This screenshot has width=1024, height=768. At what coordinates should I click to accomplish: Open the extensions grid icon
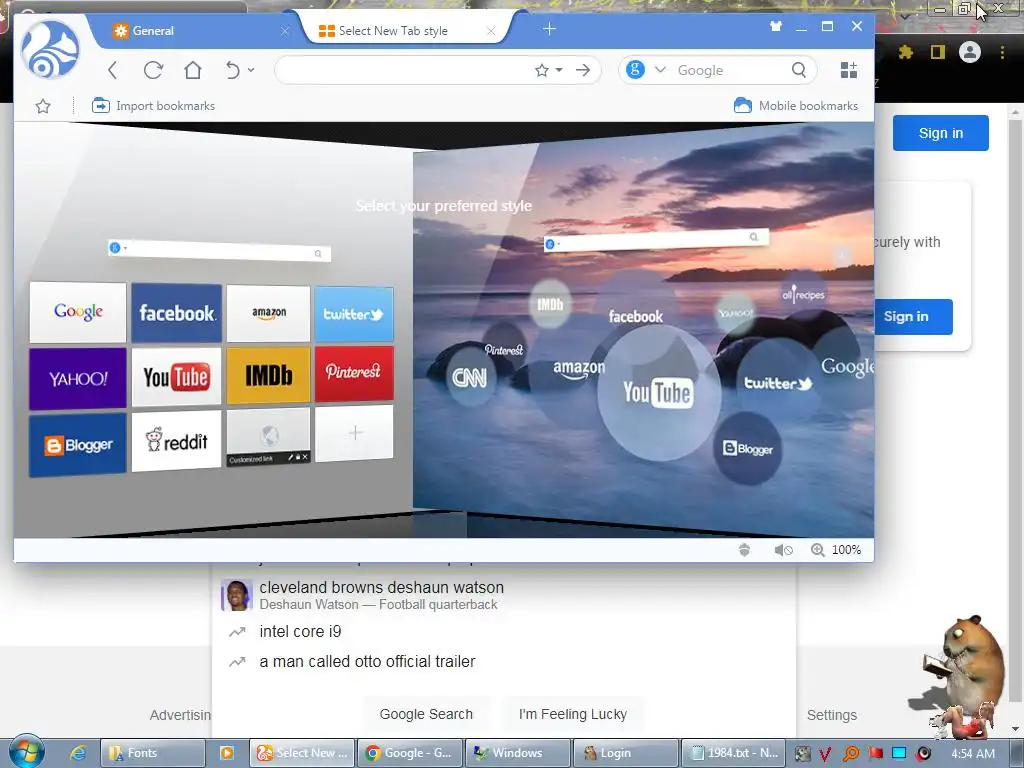[x=848, y=70]
